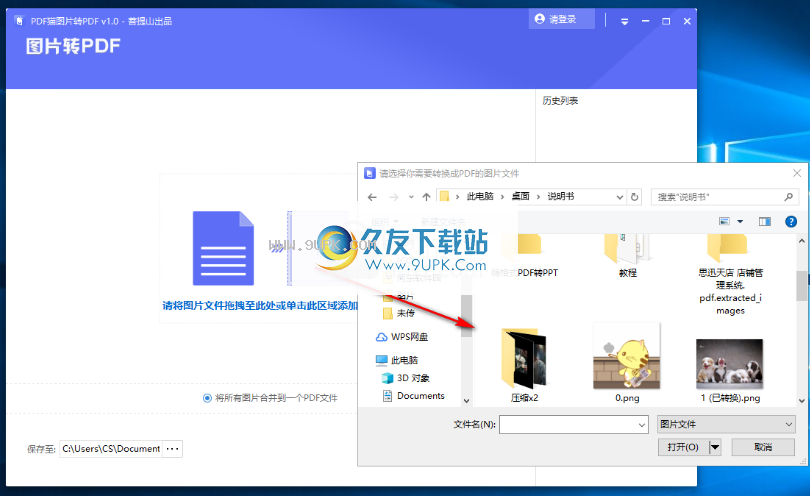The image size is (810, 496).
Task: Expand the 打开 button split arrow
Action: 715,447
